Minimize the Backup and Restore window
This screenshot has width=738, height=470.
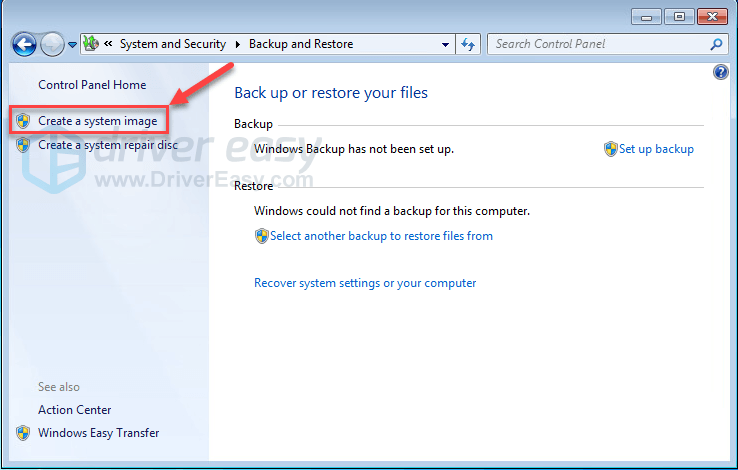pos(646,17)
